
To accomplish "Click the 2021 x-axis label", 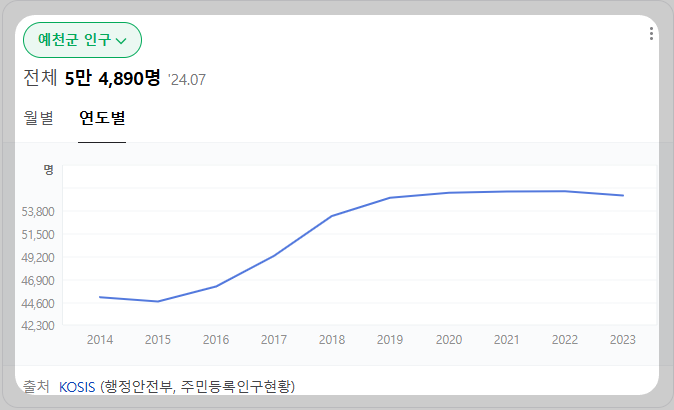I will coord(506,340).
